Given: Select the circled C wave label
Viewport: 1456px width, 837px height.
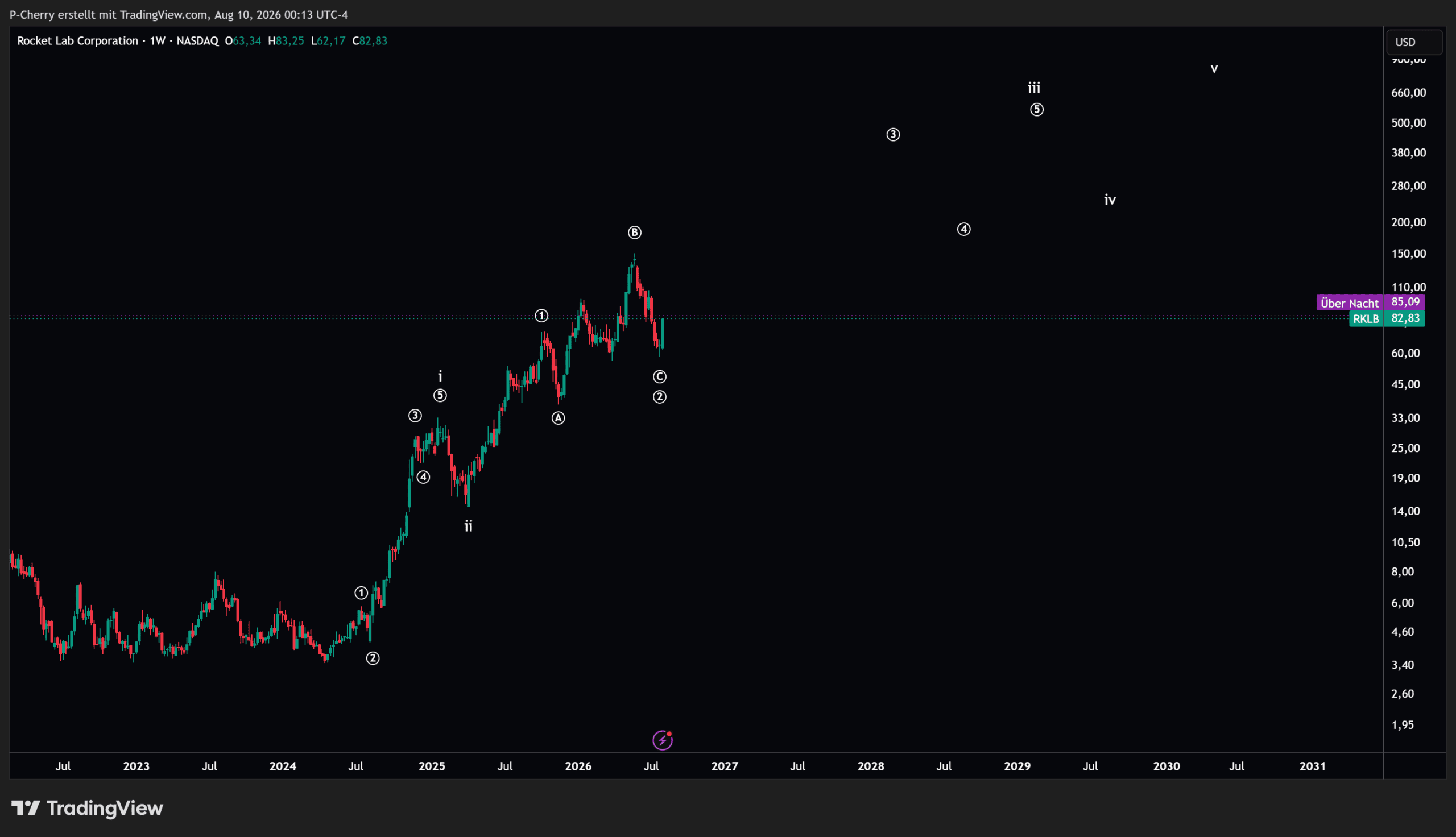Looking at the screenshot, I should [x=659, y=376].
